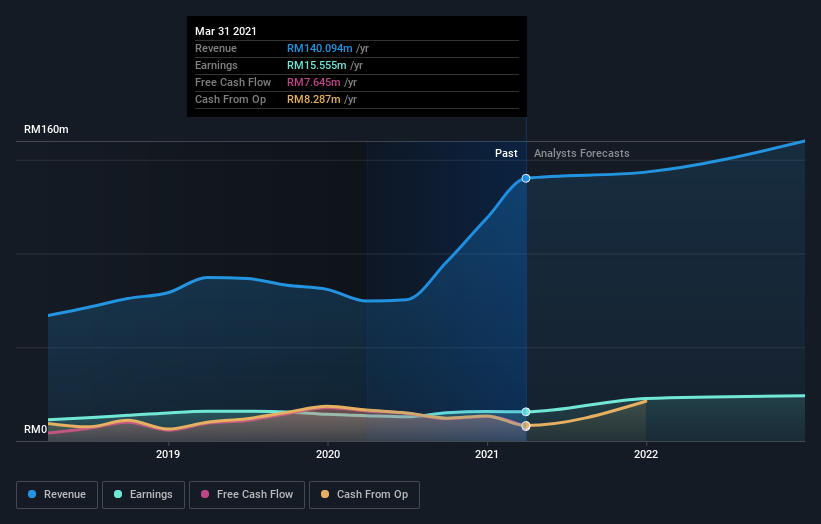Click the RM7.645m free cash flow value
821x524 pixels.
[x=314, y=82]
